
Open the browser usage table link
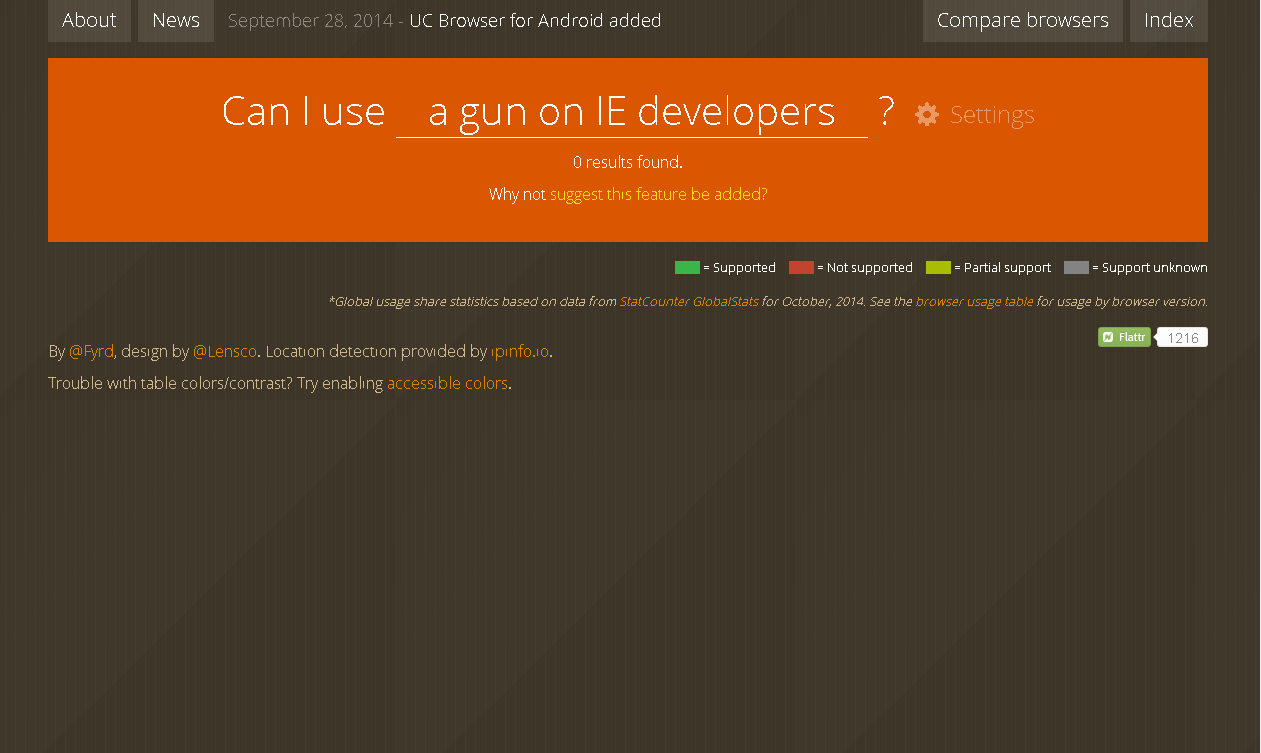974,301
